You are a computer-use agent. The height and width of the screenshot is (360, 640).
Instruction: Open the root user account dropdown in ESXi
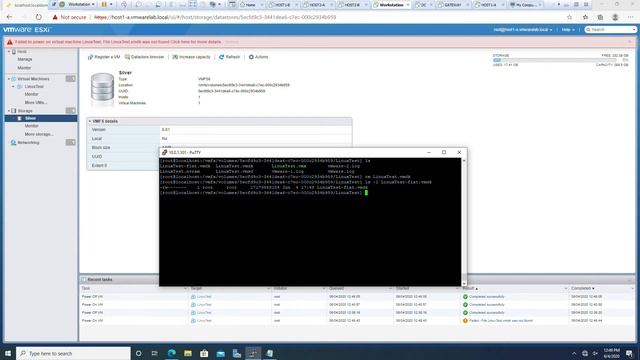(x=522, y=30)
